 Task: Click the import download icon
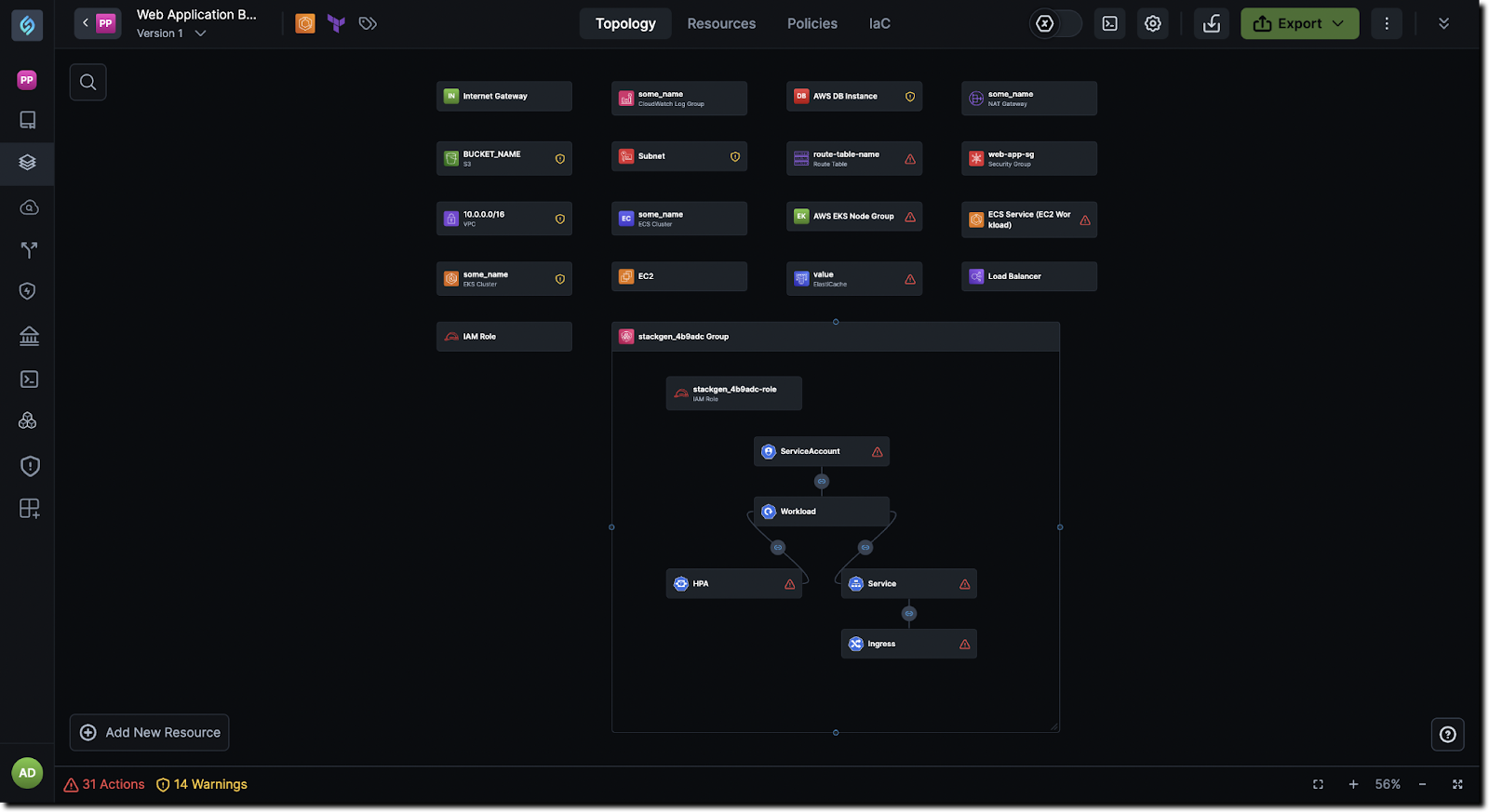[1211, 24]
